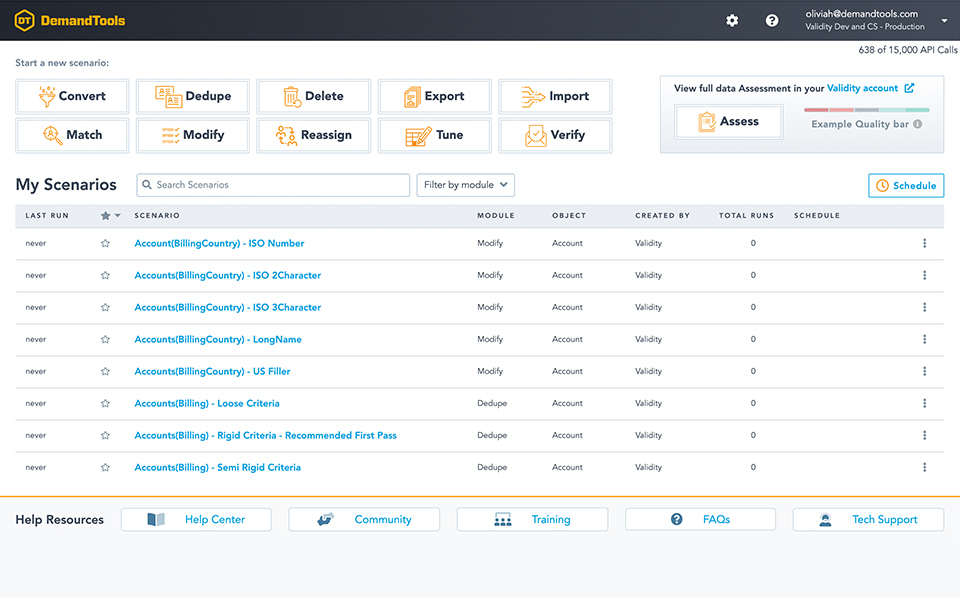Screen dimensions: 960x600
Task: Open Account(BillingCountry) - ISO Number scenario
Action: [x=219, y=243]
